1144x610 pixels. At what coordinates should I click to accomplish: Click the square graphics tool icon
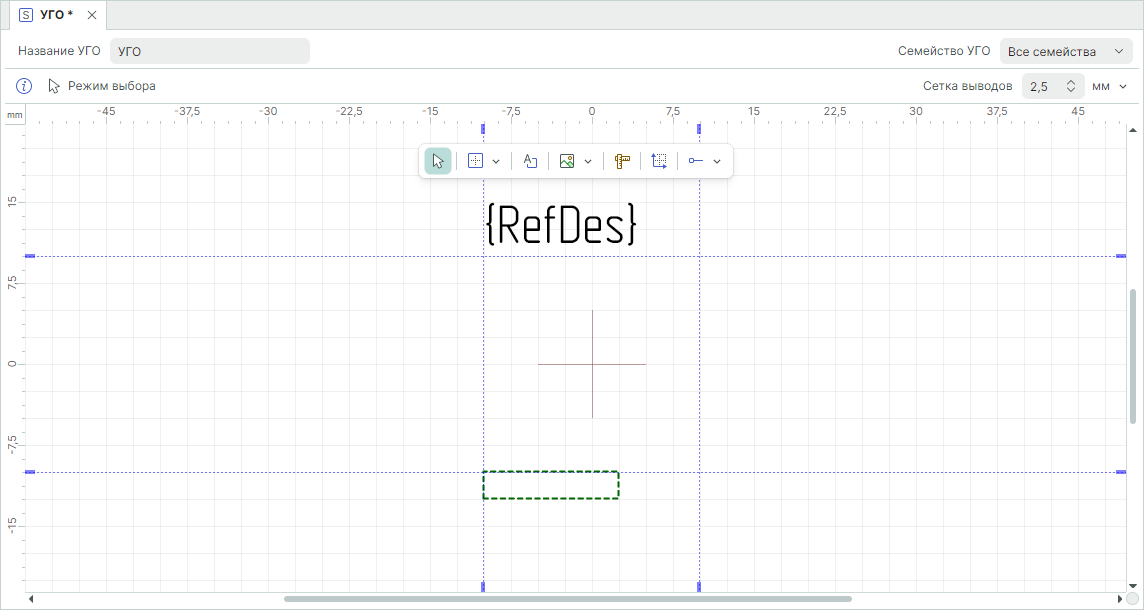[x=476, y=161]
